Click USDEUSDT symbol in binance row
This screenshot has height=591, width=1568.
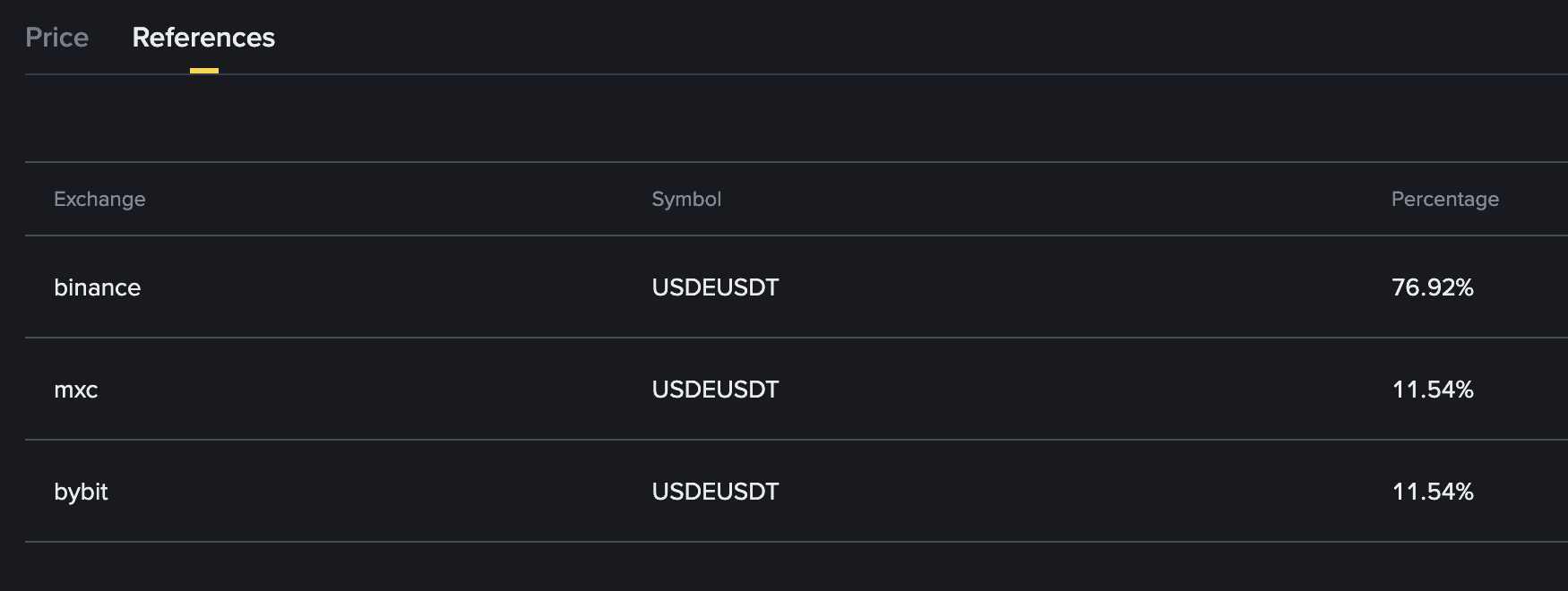(x=715, y=287)
